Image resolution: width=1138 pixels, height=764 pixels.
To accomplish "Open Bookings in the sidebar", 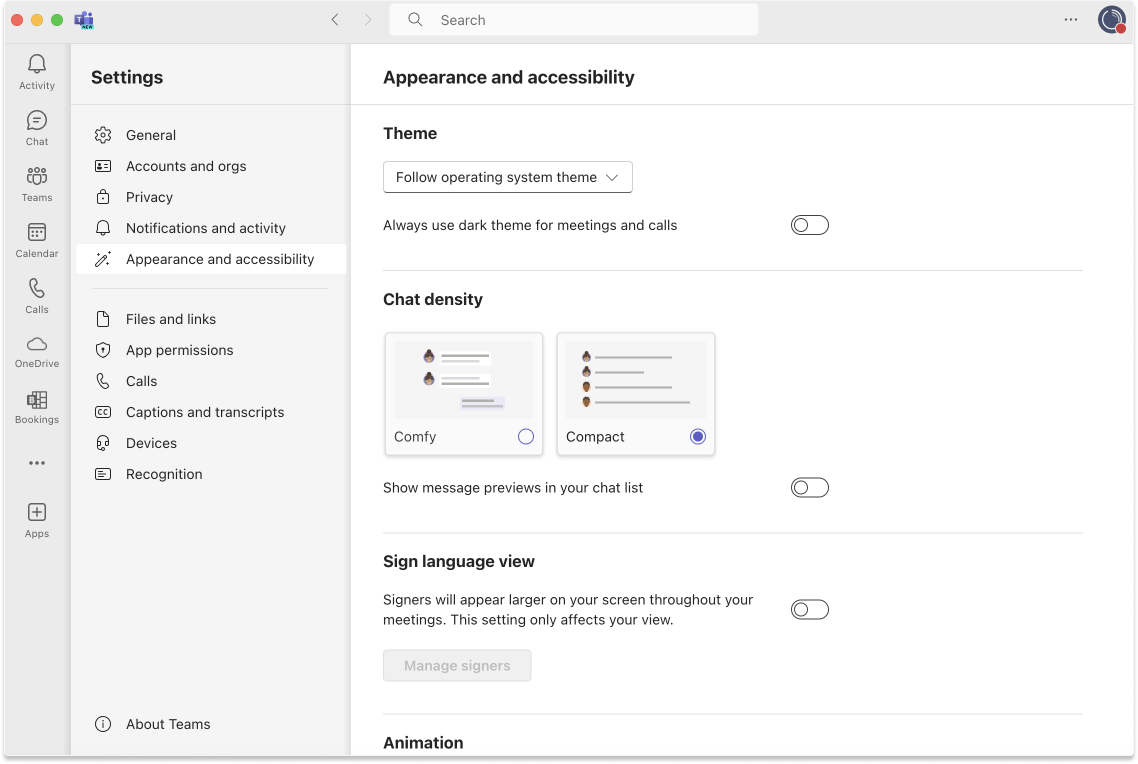I will coord(36,406).
